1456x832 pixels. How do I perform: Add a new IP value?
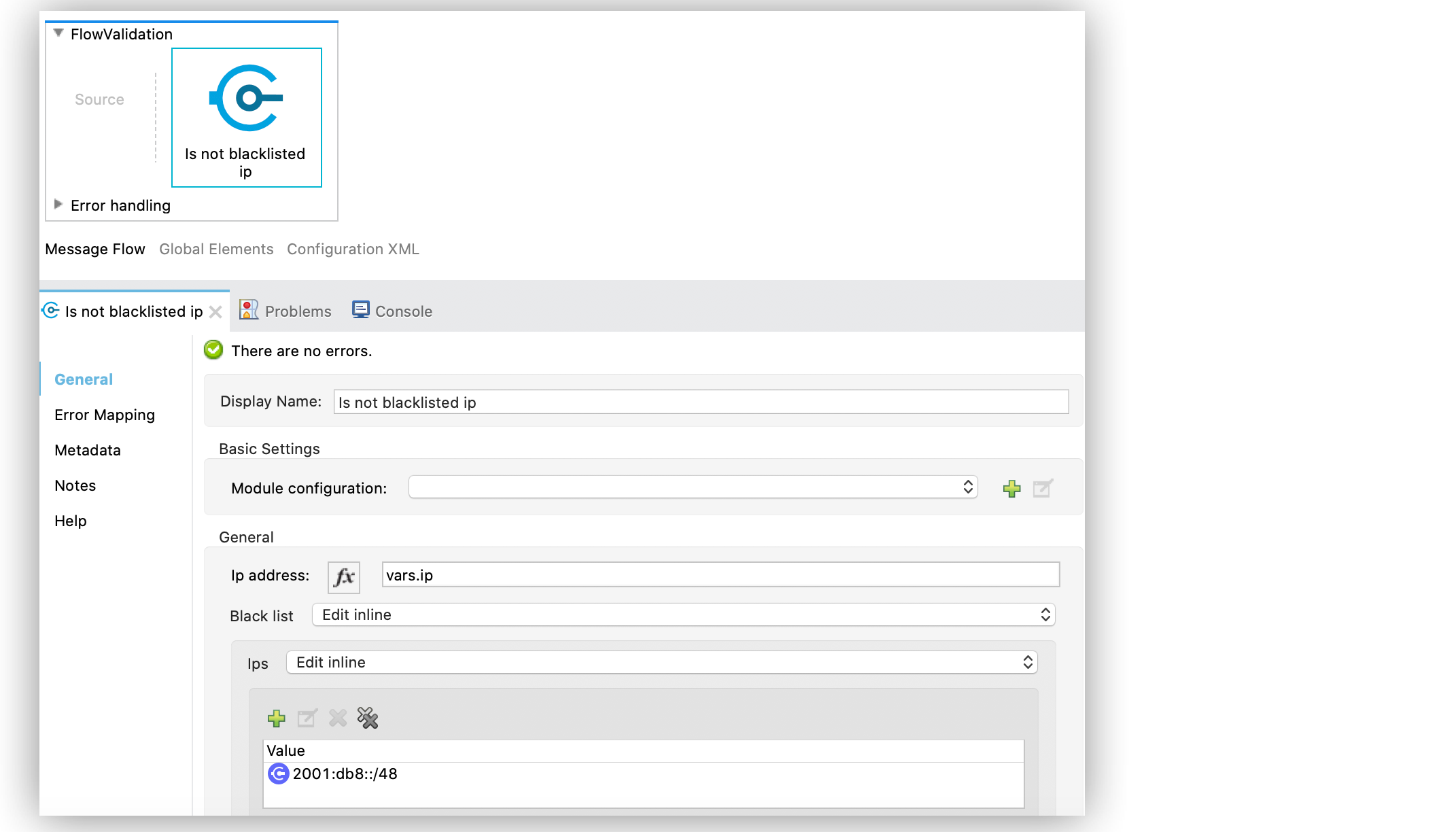click(276, 718)
